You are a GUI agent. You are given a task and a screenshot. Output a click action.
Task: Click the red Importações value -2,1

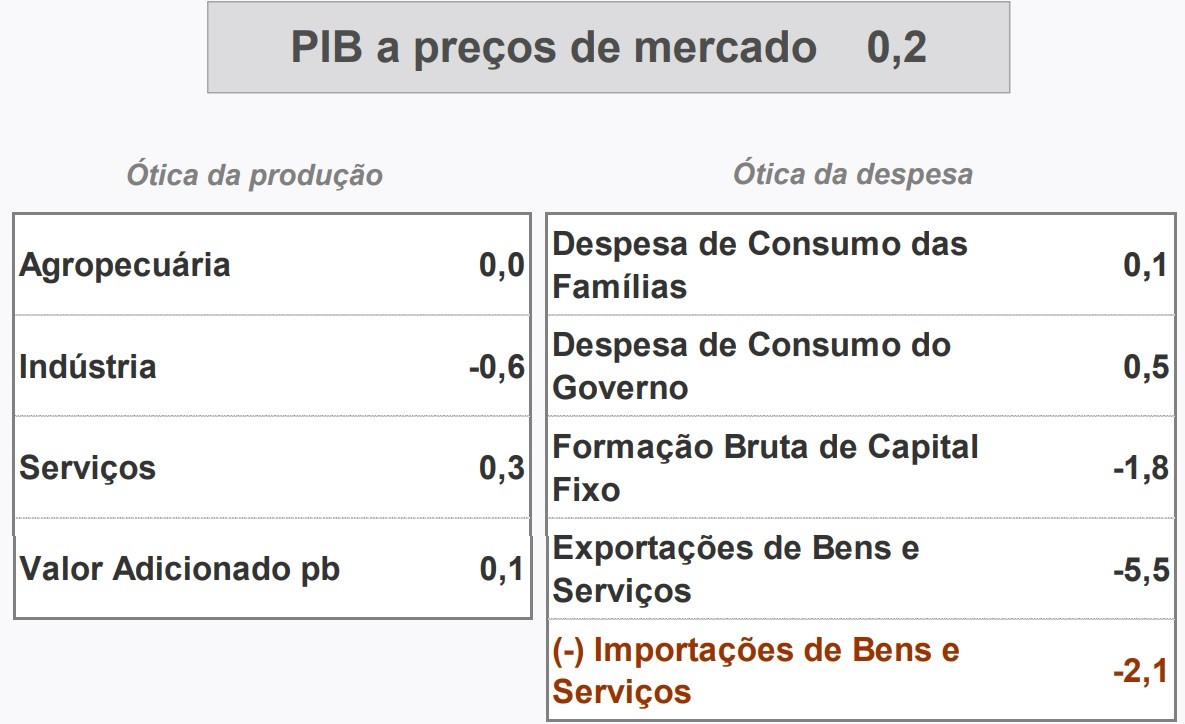[1141, 671]
